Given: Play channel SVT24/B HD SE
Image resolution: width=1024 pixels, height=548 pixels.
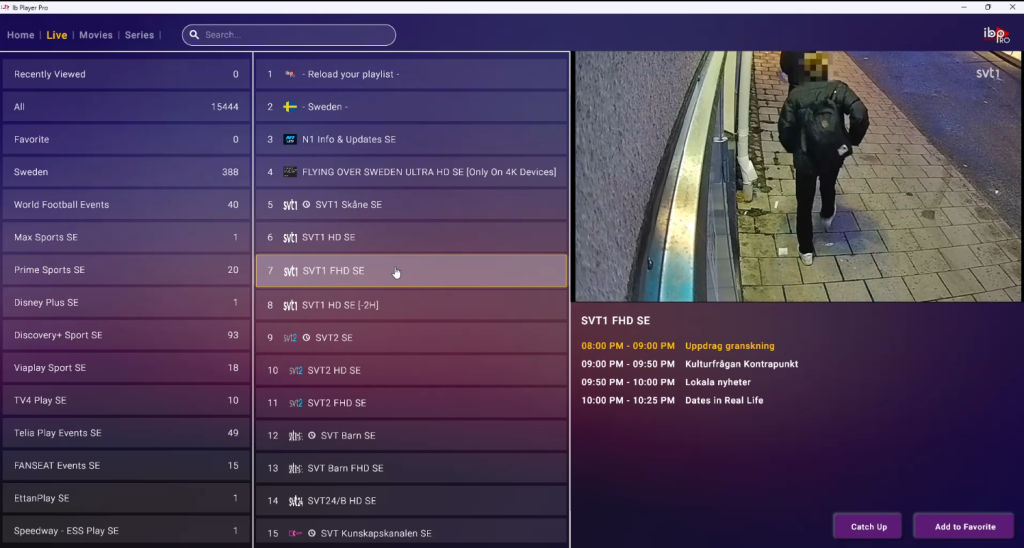Looking at the screenshot, I should (x=411, y=501).
